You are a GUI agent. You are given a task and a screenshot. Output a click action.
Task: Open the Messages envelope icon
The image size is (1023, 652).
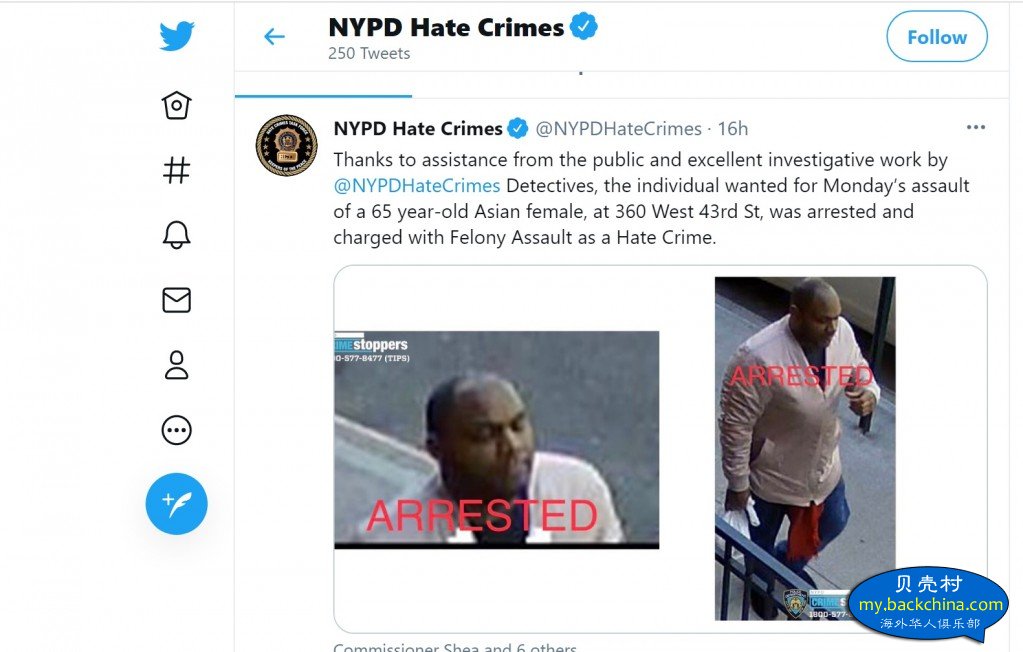pos(176,300)
